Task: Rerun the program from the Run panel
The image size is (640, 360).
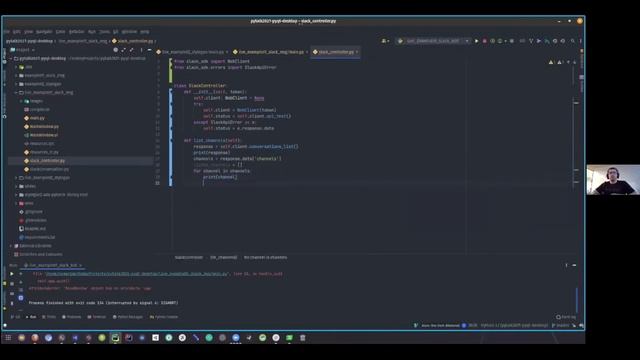Action: (x=12, y=274)
